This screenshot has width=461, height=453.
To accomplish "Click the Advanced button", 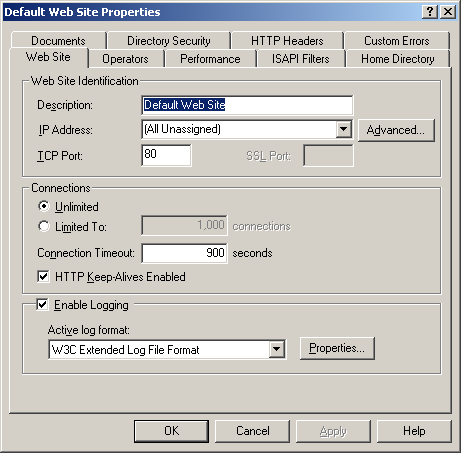I will tap(396, 130).
